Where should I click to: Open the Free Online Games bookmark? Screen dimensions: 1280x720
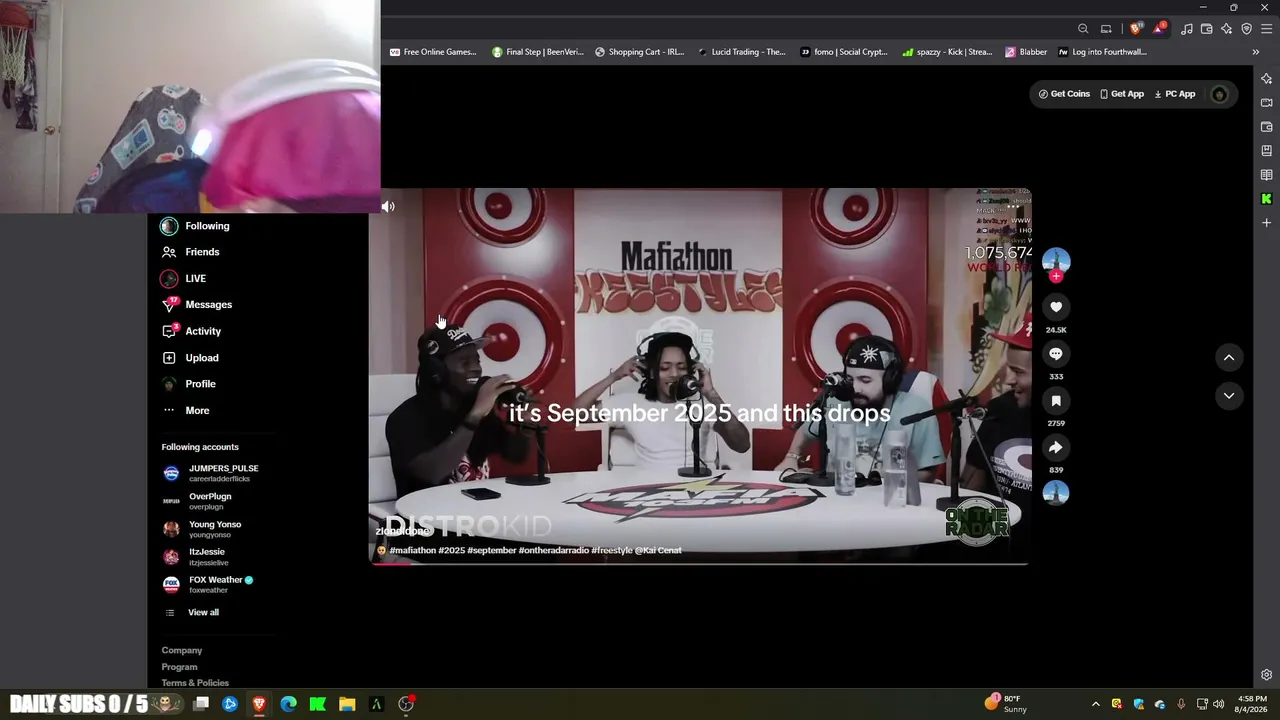433,52
